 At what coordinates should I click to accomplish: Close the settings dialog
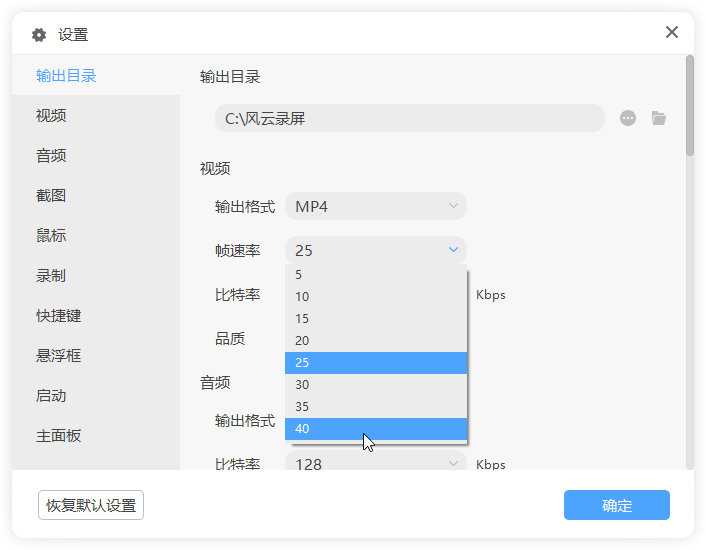(x=672, y=32)
